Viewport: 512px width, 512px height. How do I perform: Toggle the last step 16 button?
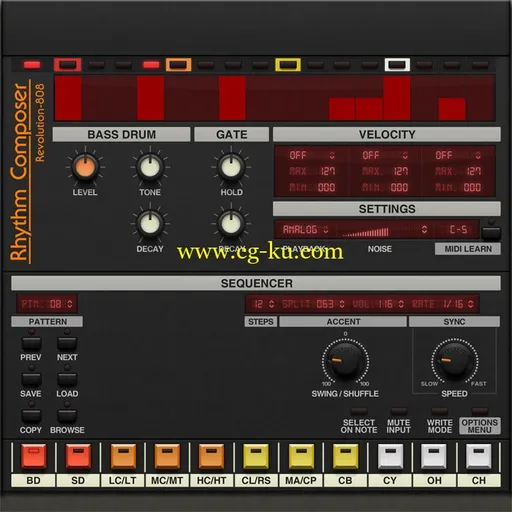point(479,65)
